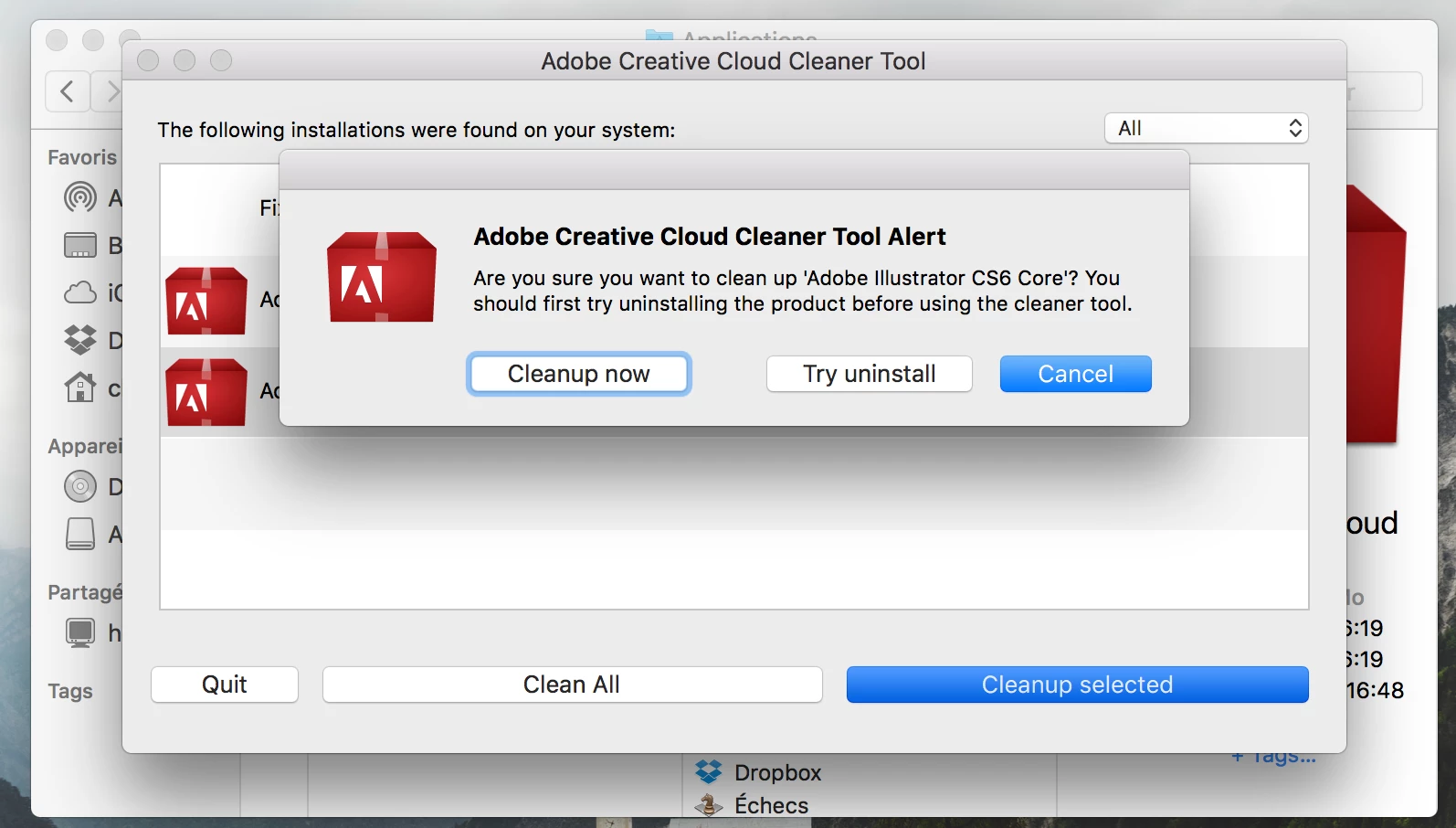
Task: Open the home folder icon in Finder sidebar
Action: (x=80, y=387)
